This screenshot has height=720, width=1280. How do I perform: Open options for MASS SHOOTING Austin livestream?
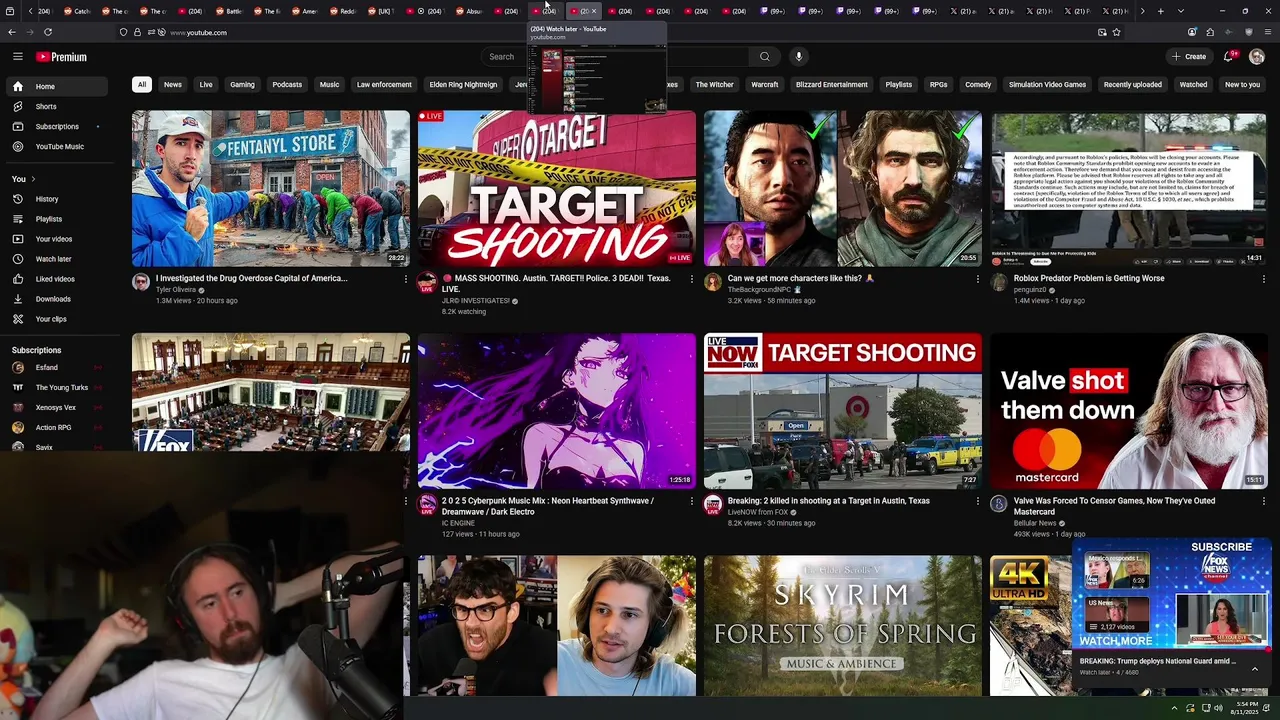tap(691, 279)
